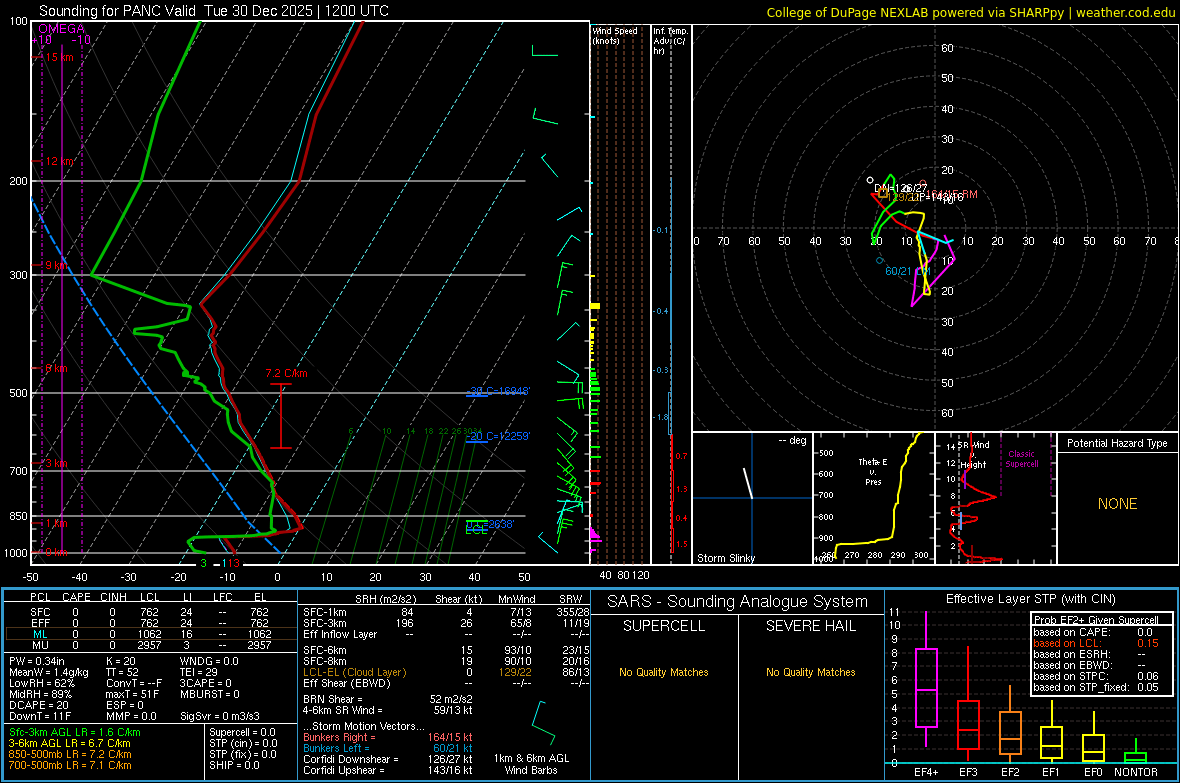Click the 'SFC-1km' shear row label
This screenshot has height=783, width=1180.
325,612
